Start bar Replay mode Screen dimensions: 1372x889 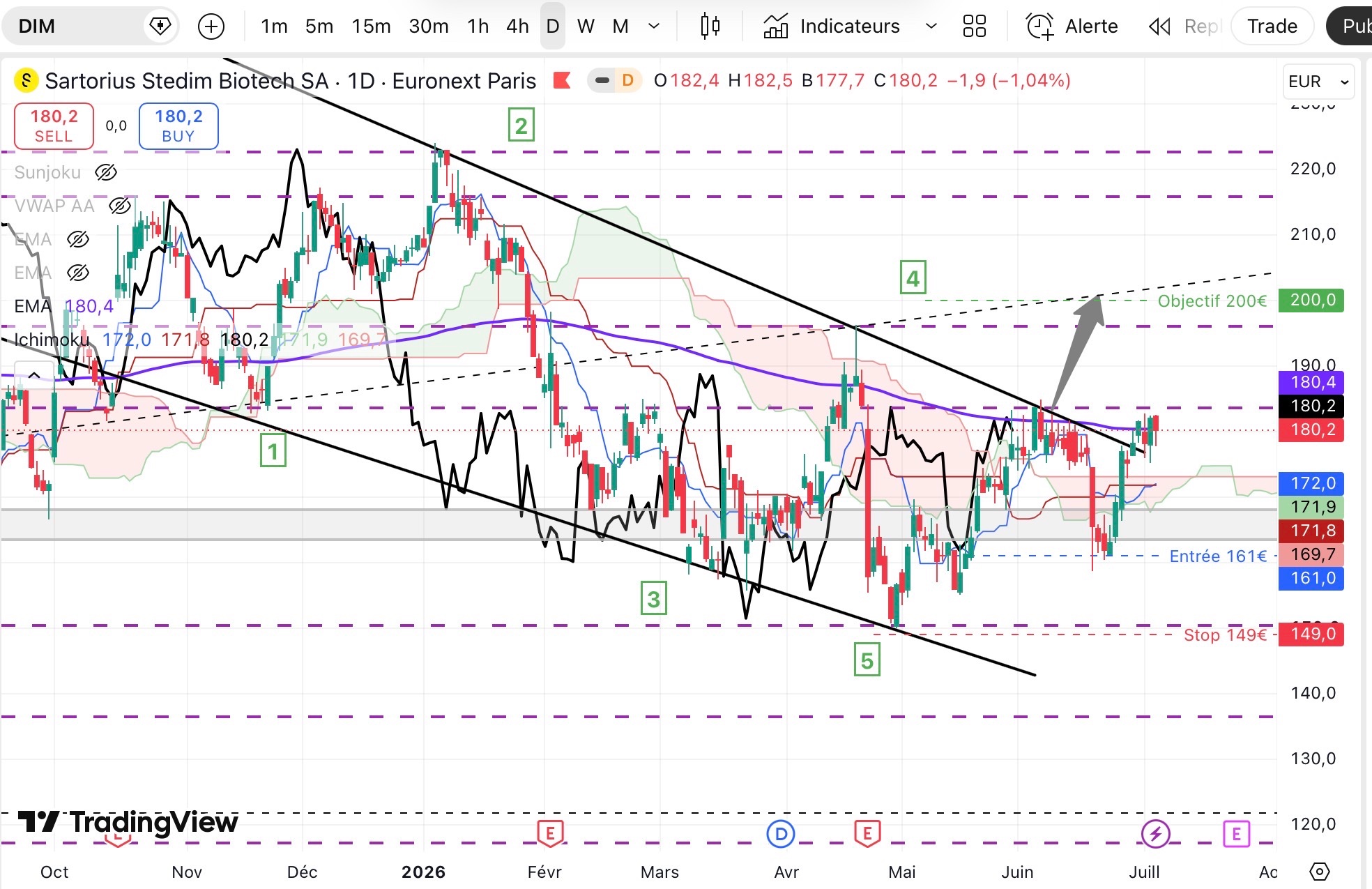click(x=1185, y=26)
